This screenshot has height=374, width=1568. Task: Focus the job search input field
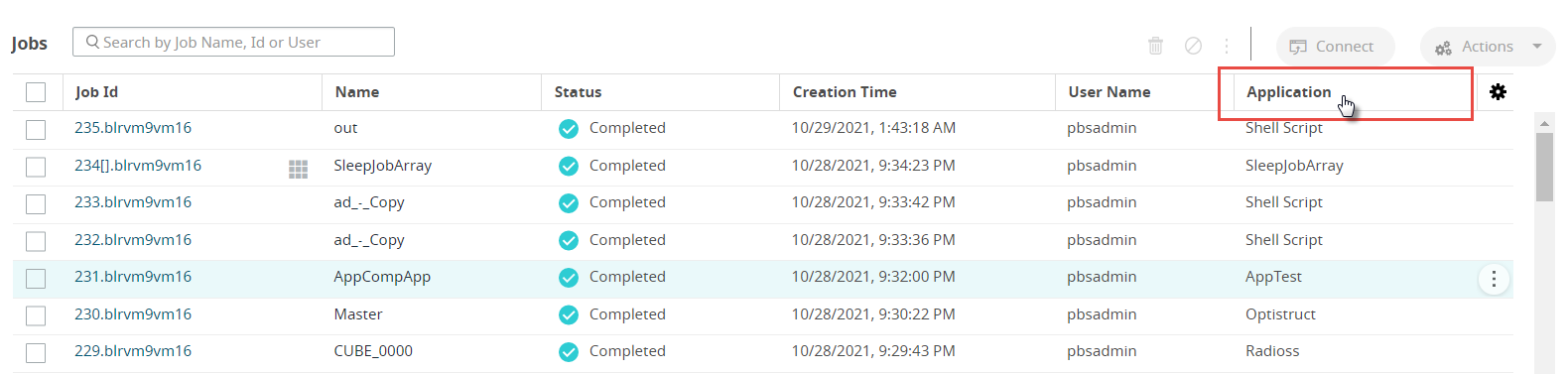[x=233, y=42]
